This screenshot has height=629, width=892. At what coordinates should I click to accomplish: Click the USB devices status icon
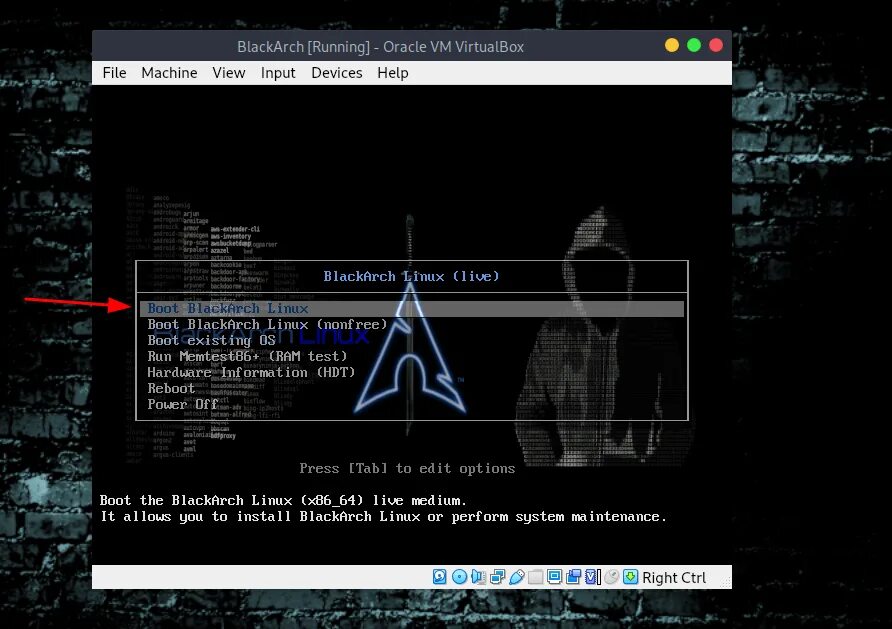point(517,576)
